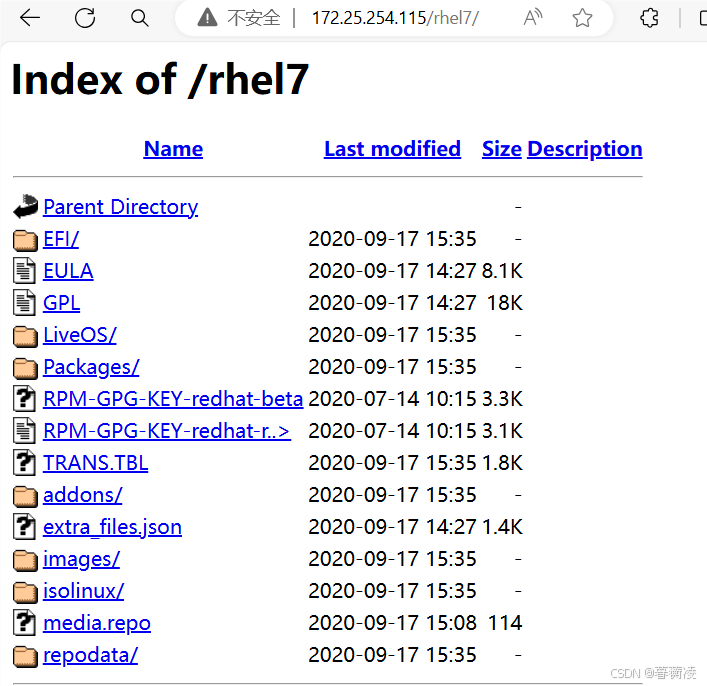Screen dimensions: 707x686
Task: Sort listing by Size column
Action: pyautogui.click(x=501, y=149)
